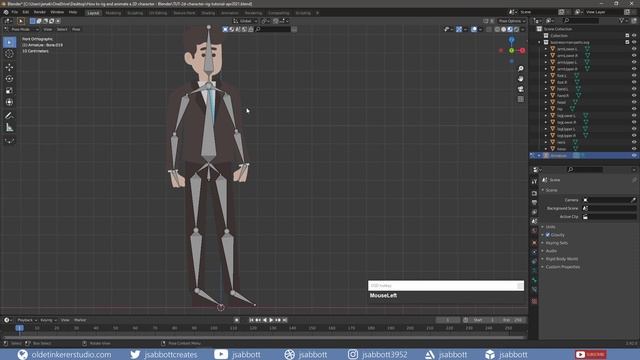
Task: Jump to the timeline start button
Action: (x=251, y=320)
